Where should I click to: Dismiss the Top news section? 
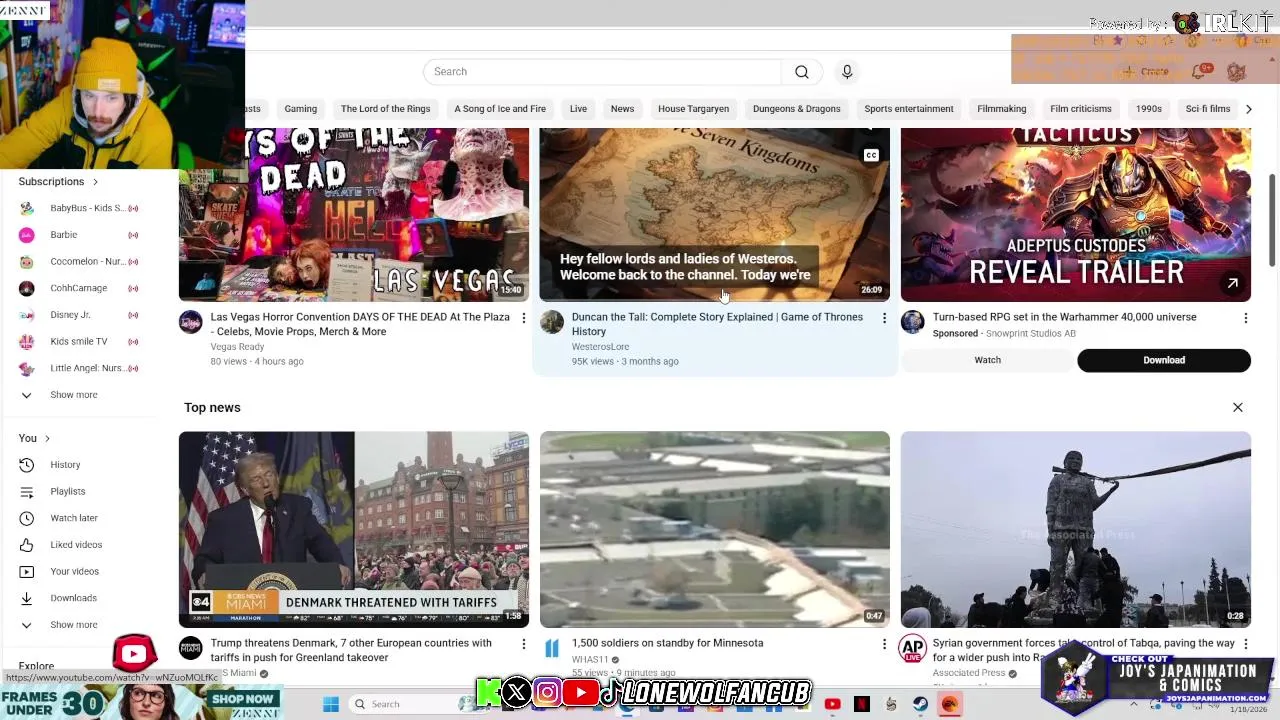1238,408
